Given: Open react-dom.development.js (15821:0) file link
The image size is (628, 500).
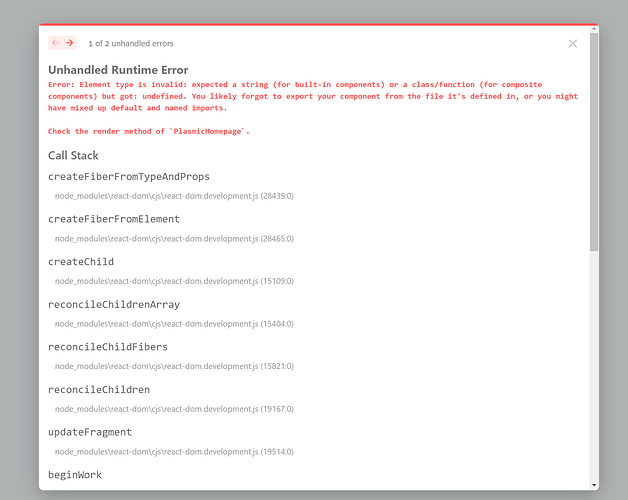Looking at the screenshot, I should click(x=174, y=366).
